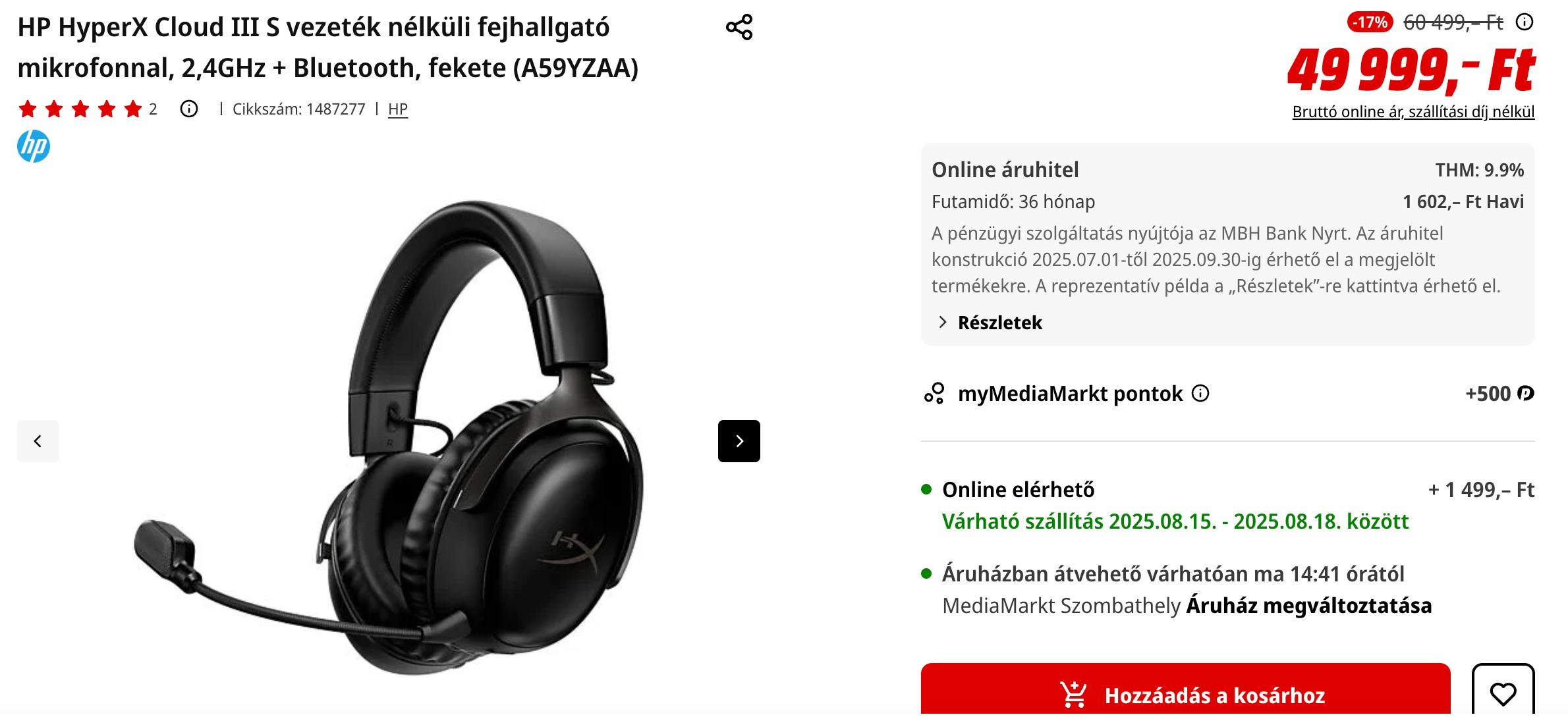Click the +500 points coin icon
The height and width of the screenshot is (719, 1568).
pyautogui.click(x=1525, y=393)
